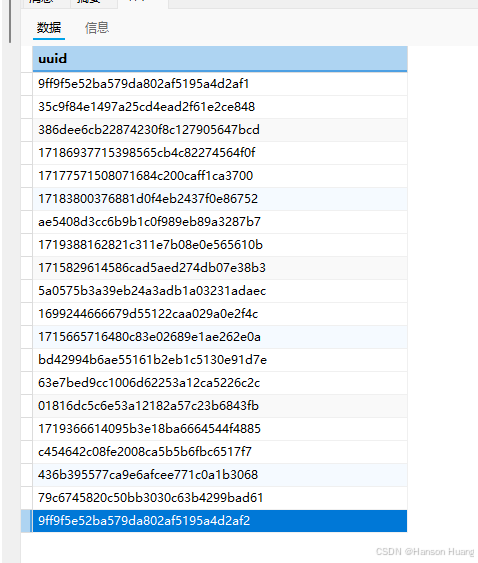Select cell 386dee6cb22874230f8c127905647bcd
Image resolution: width=478 pixels, height=563 pixels.
(220, 130)
